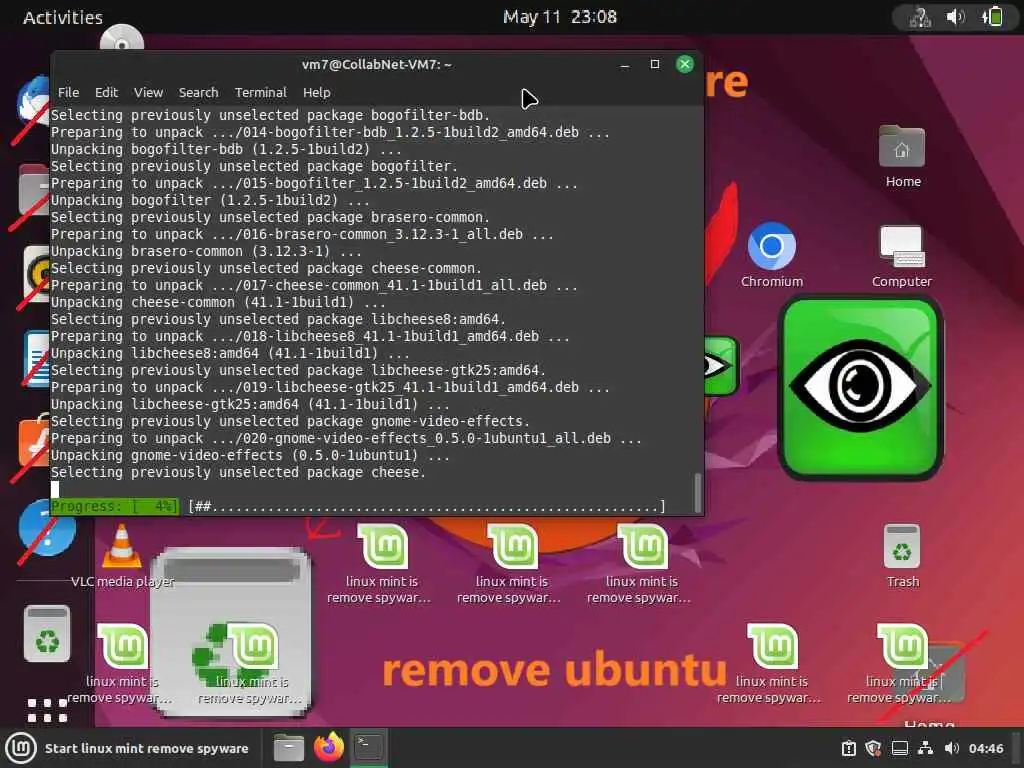Viewport: 1024px width, 768px height.
Task: Click the shield icon in bottom tray
Action: click(x=873, y=748)
